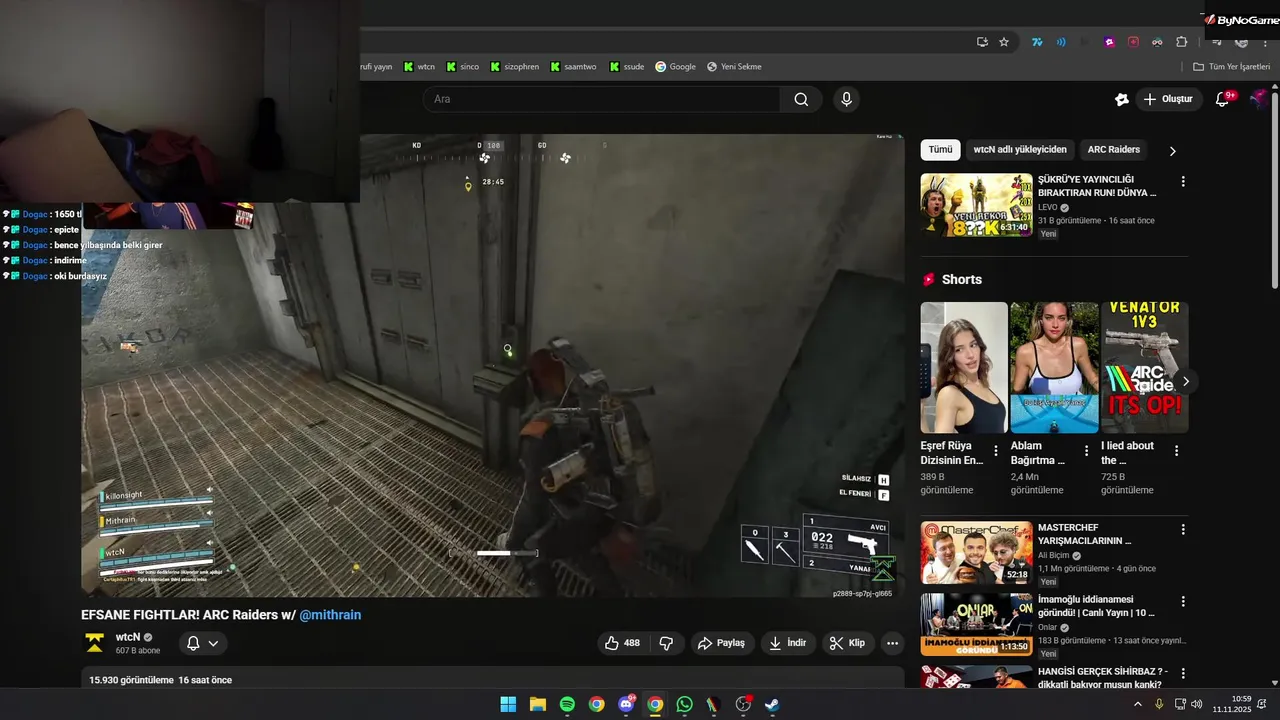The image size is (1280, 720).
Task: Click the Klip clip button
Action: (847, 643)
